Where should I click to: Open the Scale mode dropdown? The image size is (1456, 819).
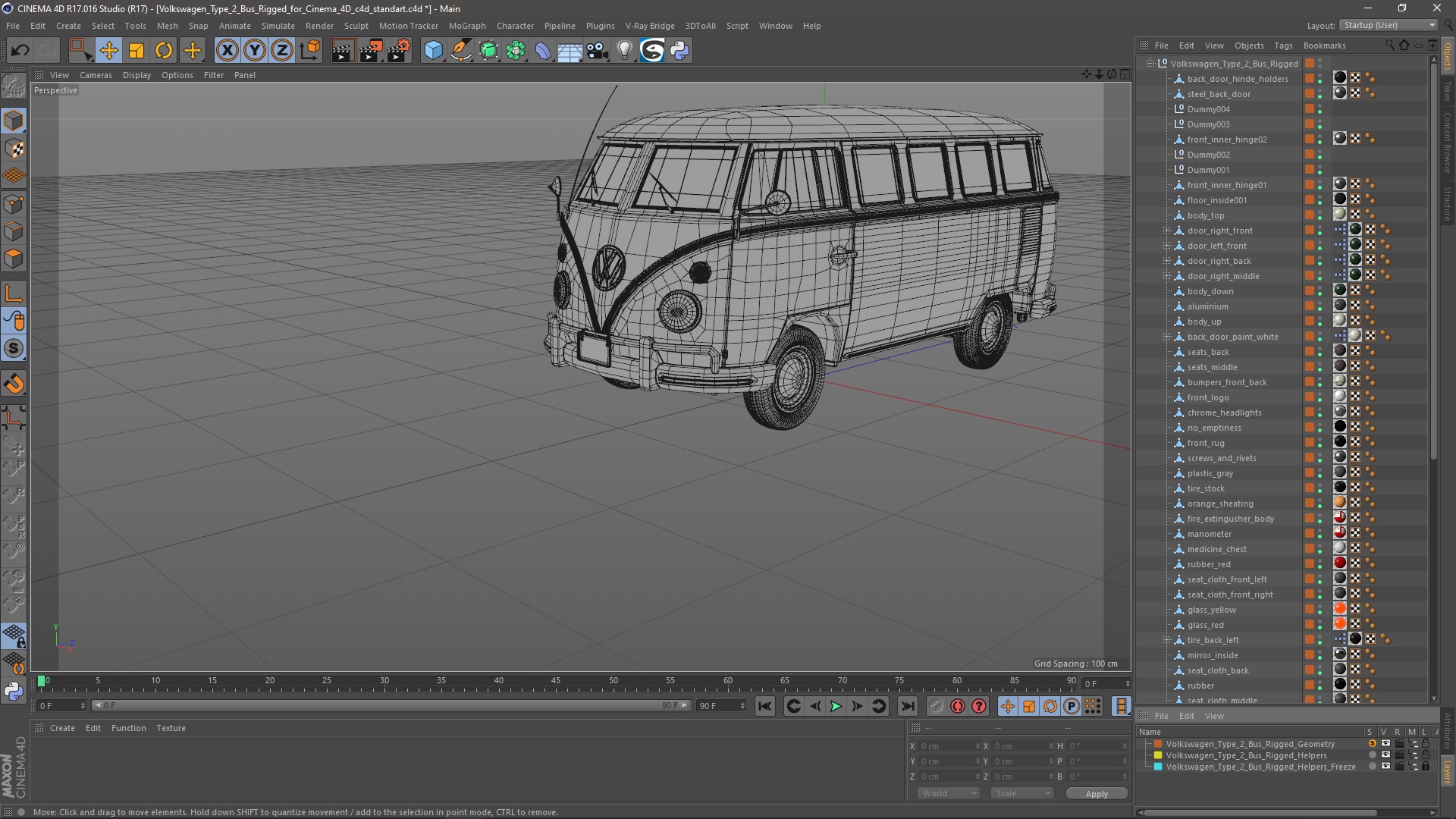[x=1021, y=793]
